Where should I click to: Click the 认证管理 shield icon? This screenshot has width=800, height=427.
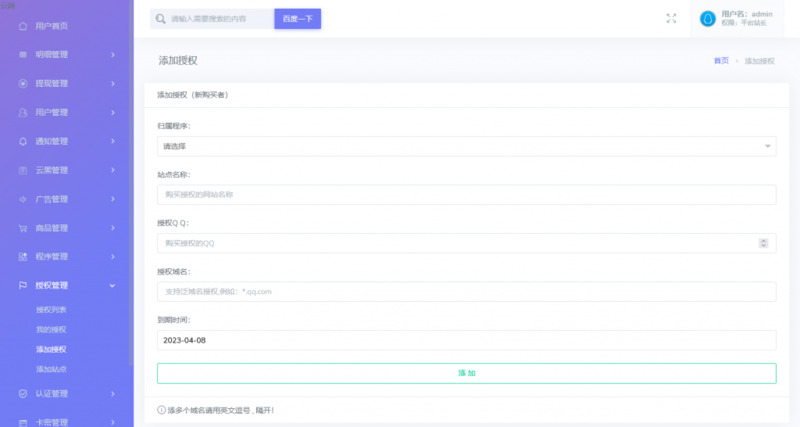tap(23, 393)
